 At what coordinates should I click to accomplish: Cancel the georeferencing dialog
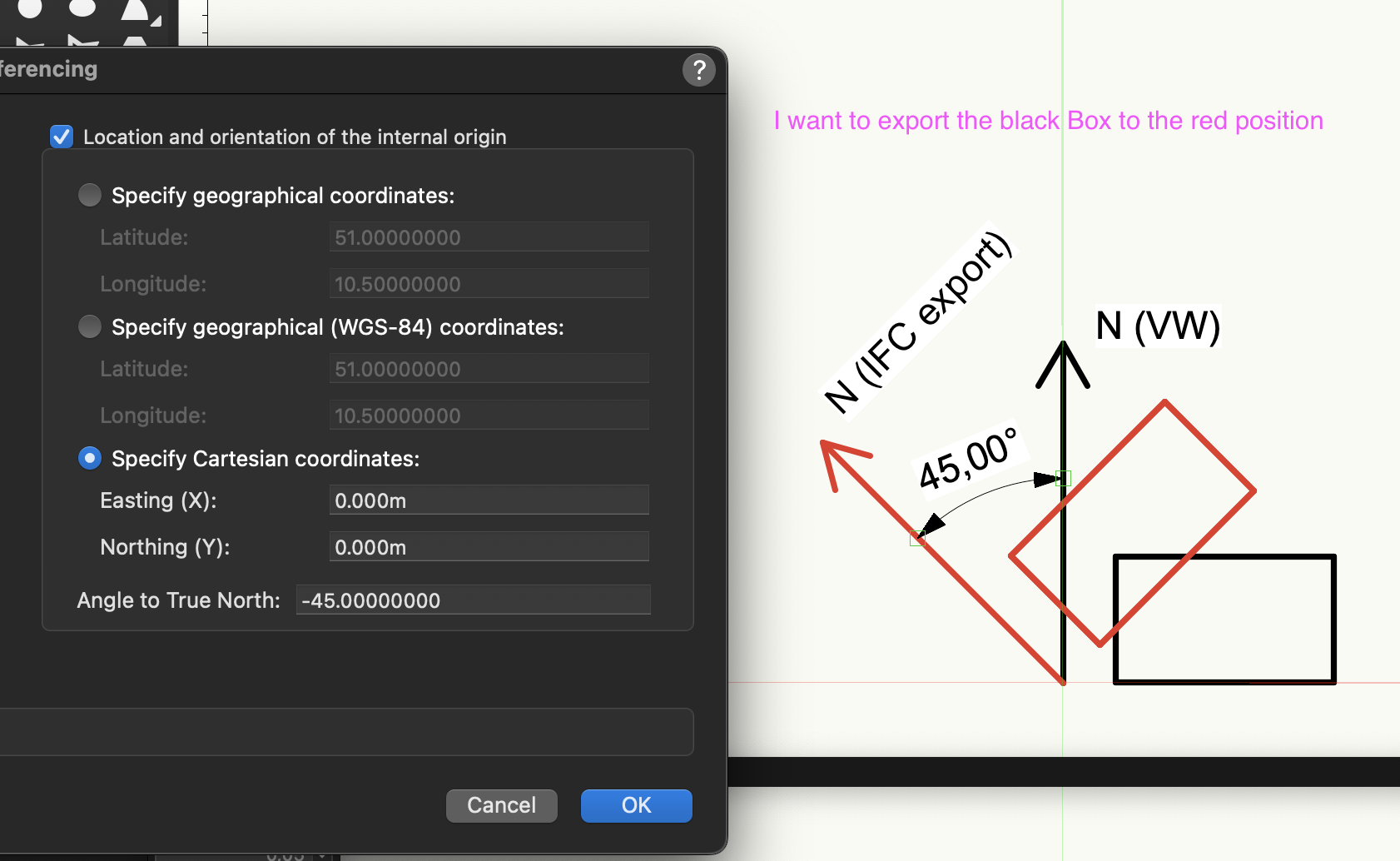click(500, 805)
